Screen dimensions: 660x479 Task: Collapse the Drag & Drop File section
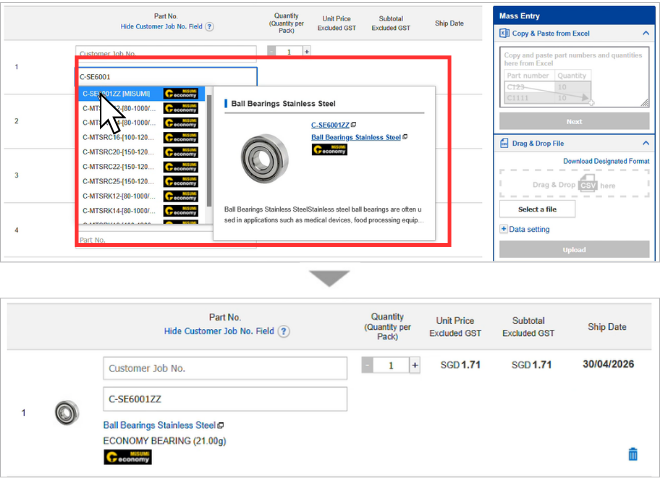646,144
